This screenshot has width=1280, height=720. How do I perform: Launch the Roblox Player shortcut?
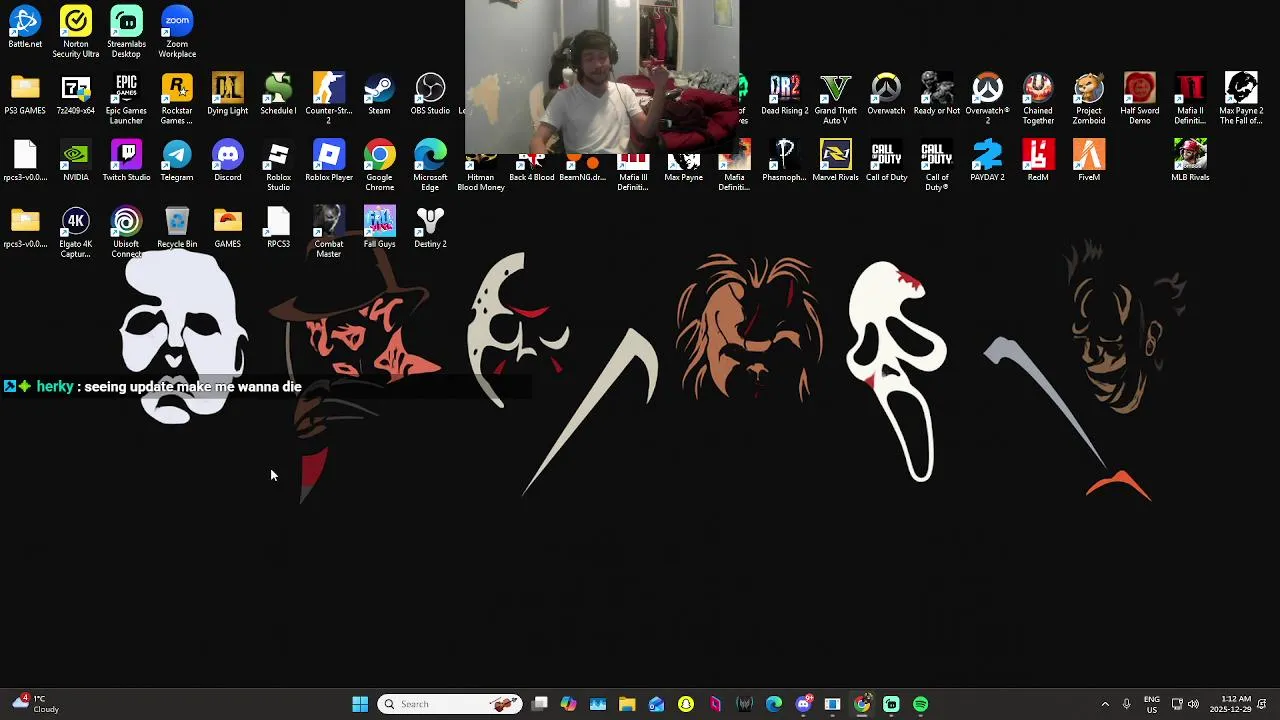click(x=329, y=161)
